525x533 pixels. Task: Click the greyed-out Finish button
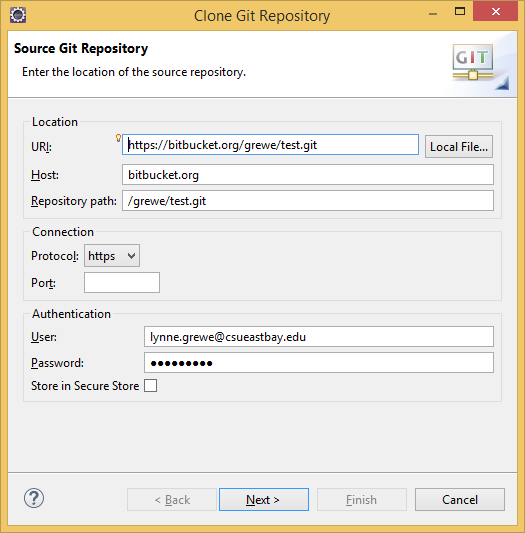coord(362,500)
